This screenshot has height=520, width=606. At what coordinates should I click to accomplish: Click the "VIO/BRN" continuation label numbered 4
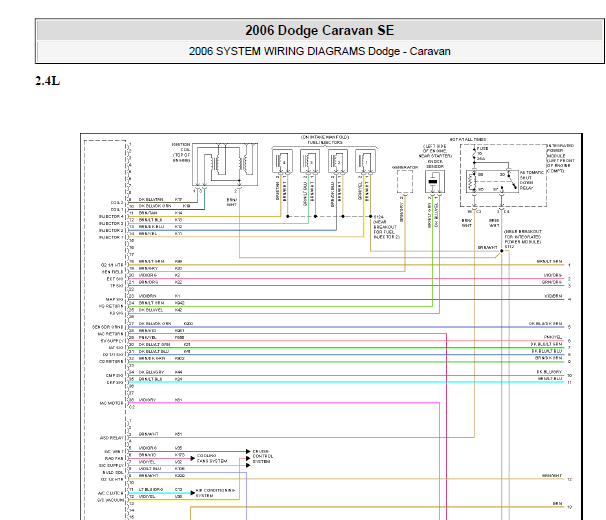(x=553, y=296)
